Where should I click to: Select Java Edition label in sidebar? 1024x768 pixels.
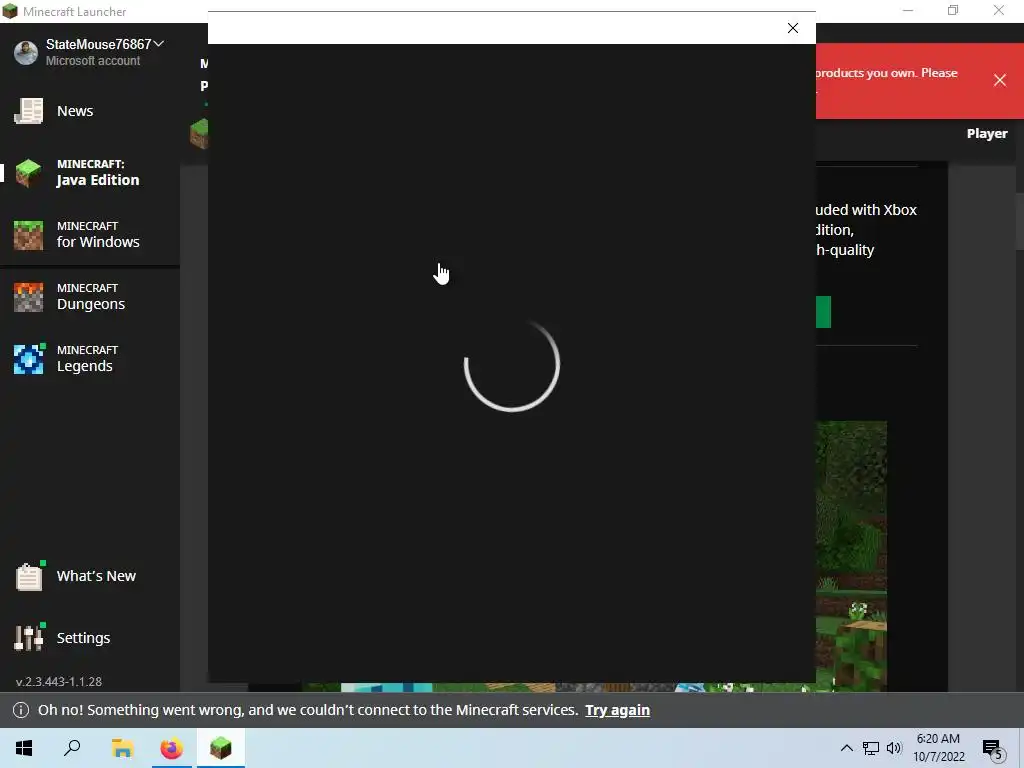[98, 180]
